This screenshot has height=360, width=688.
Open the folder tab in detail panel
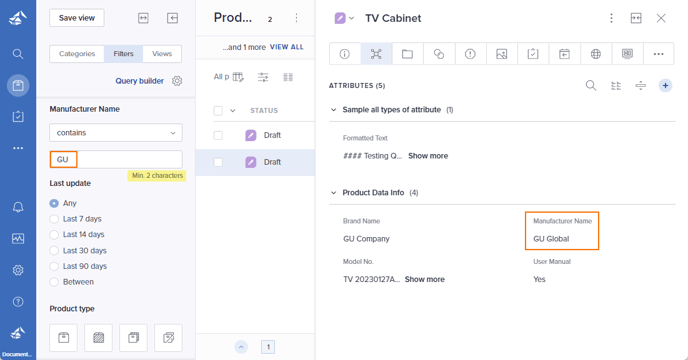point(408,54)
